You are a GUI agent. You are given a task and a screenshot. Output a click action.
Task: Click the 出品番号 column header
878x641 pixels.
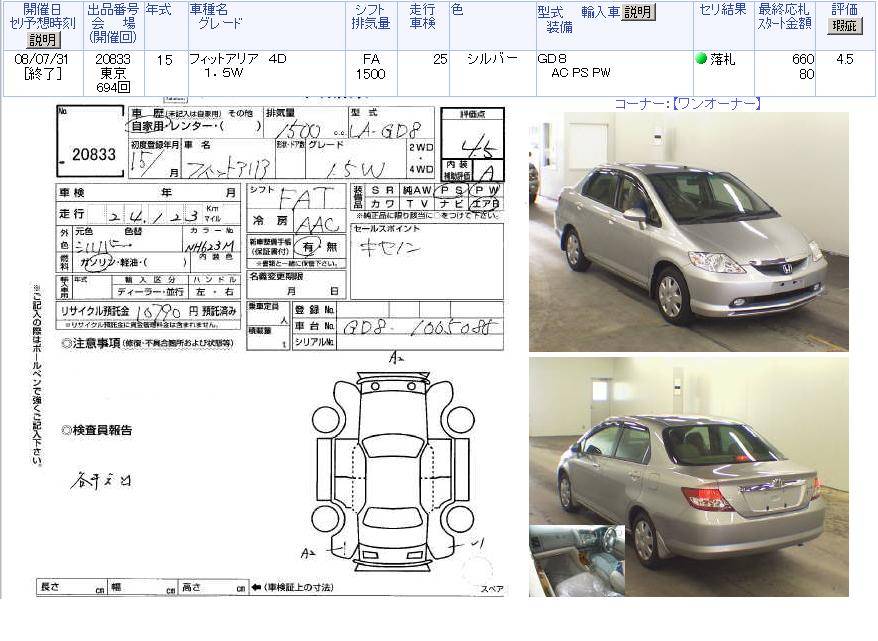coord(113,10)
